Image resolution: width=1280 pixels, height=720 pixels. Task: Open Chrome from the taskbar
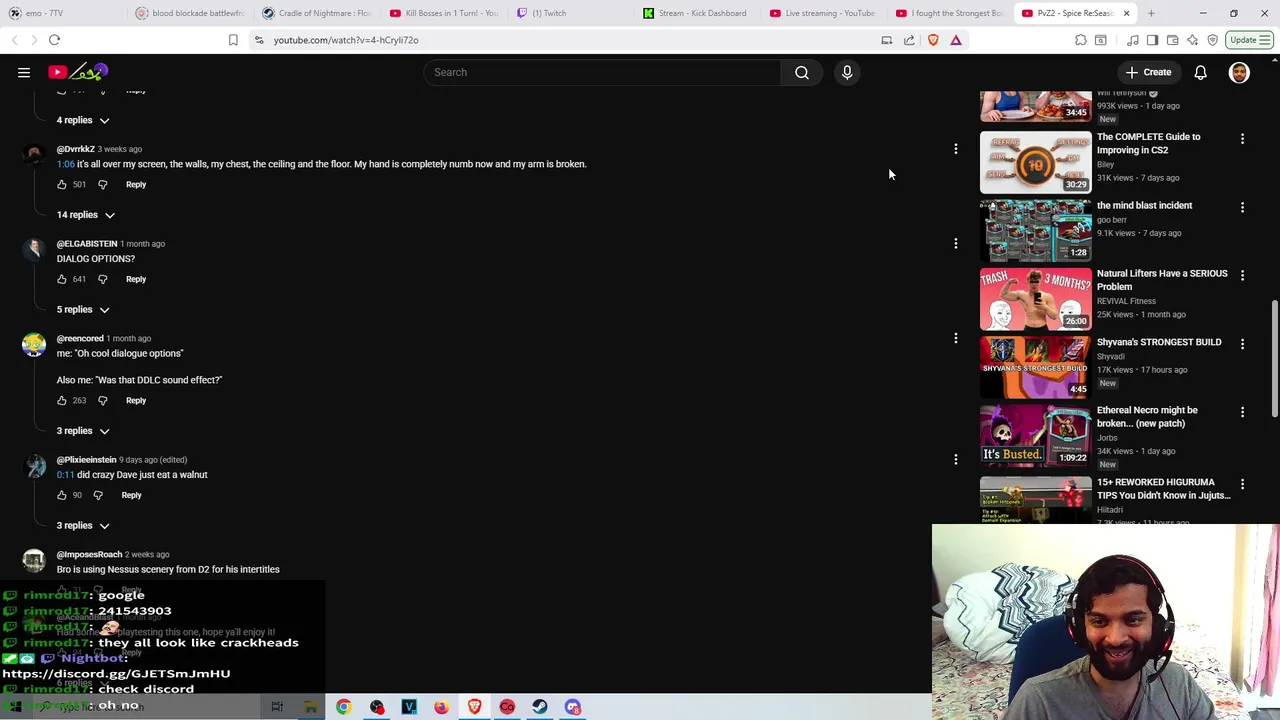(x=343, y=707)
